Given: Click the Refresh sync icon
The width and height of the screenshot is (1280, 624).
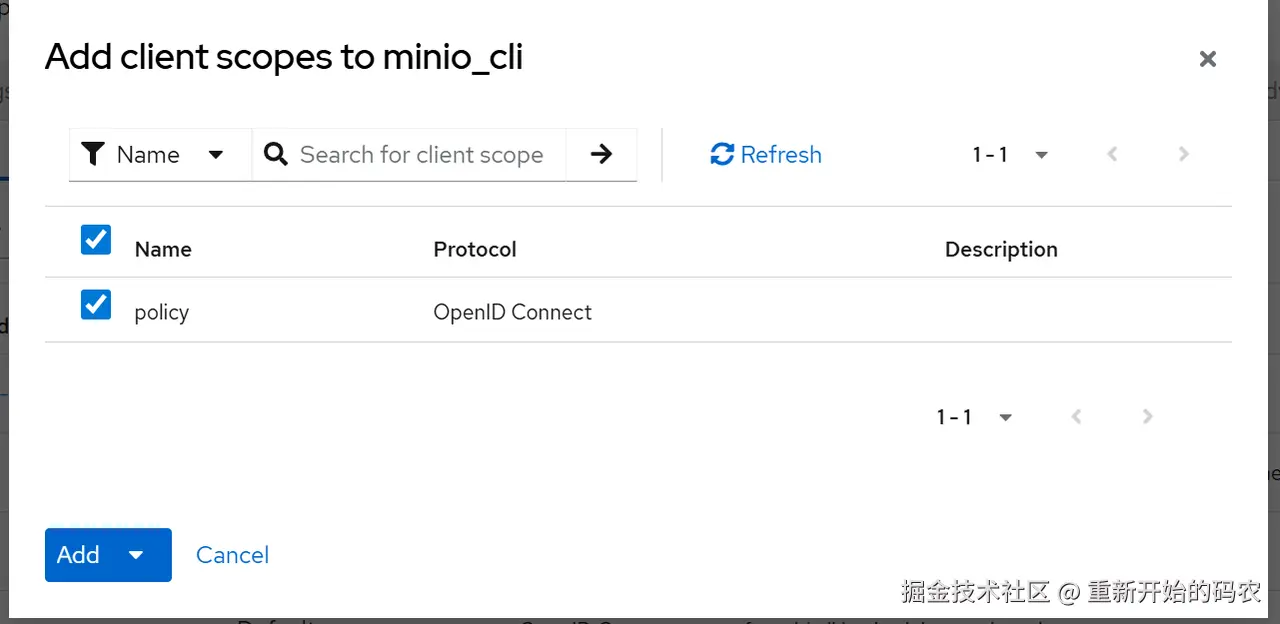Looking at the screenshot, I should [722, 154].
